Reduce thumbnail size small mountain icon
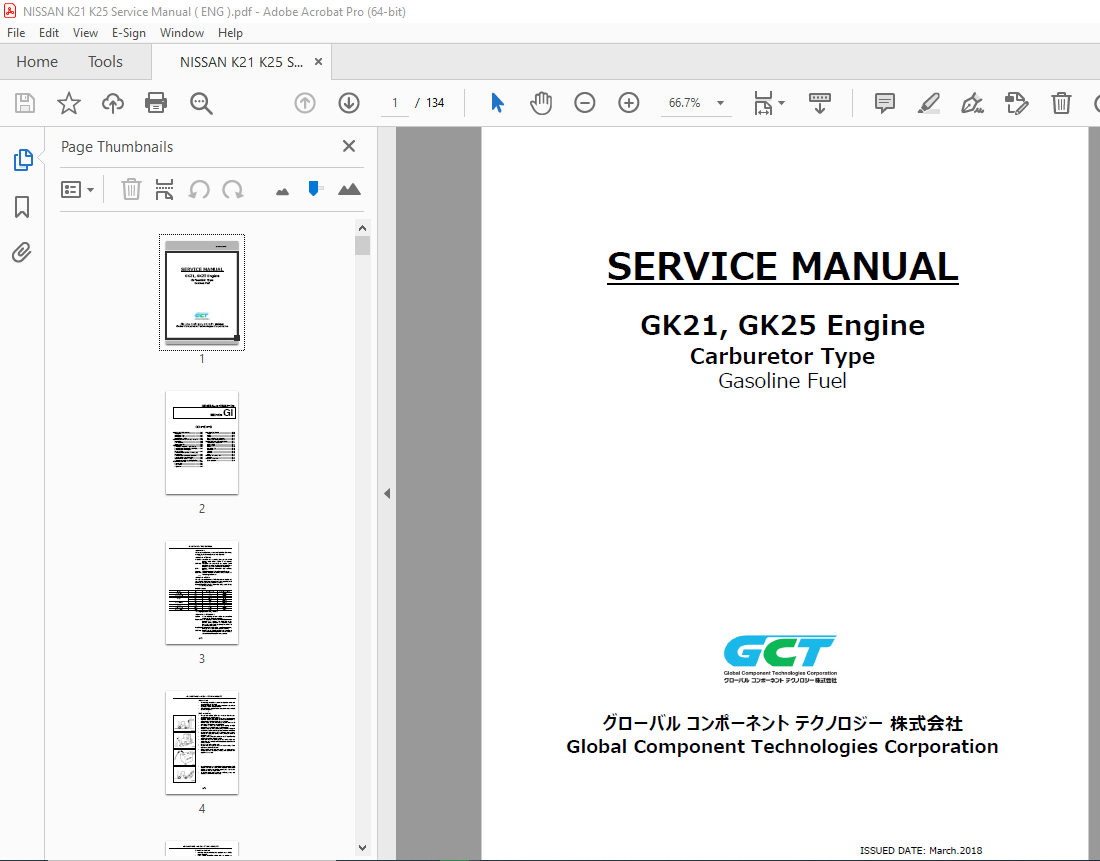Viewport: 1100px width, 861px height. 283,191
